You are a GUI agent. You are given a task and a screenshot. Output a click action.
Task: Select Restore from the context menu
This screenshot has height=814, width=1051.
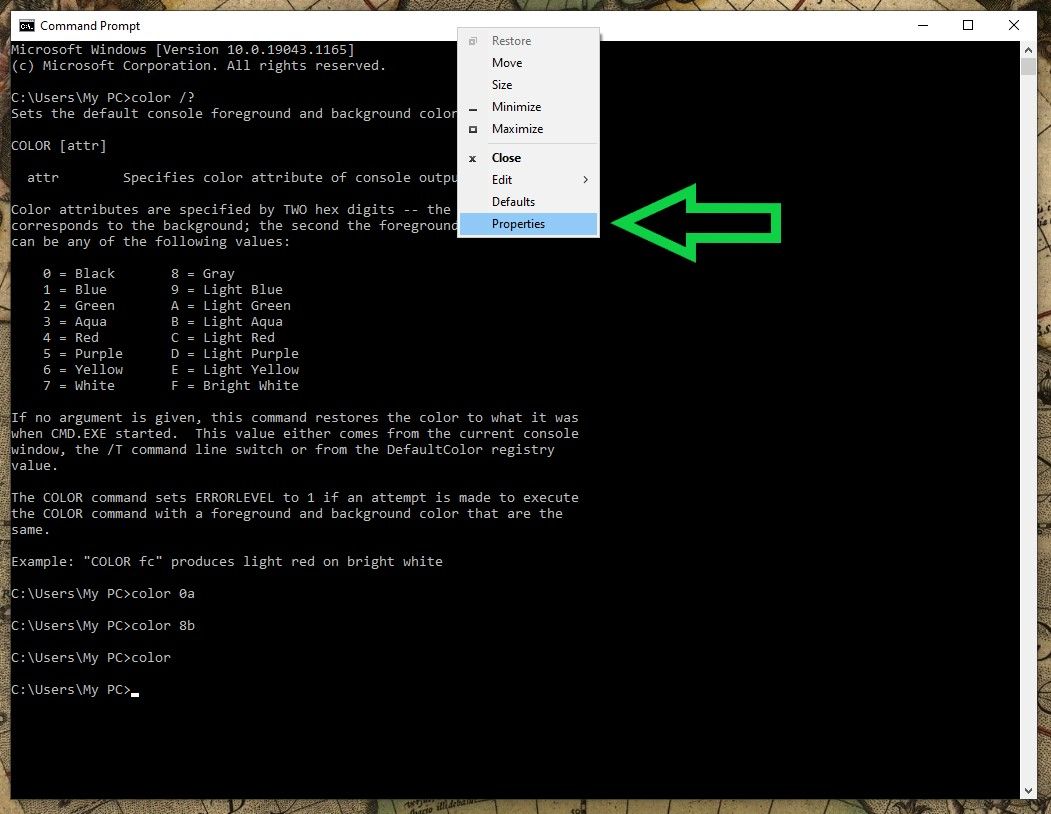point(511,41)
